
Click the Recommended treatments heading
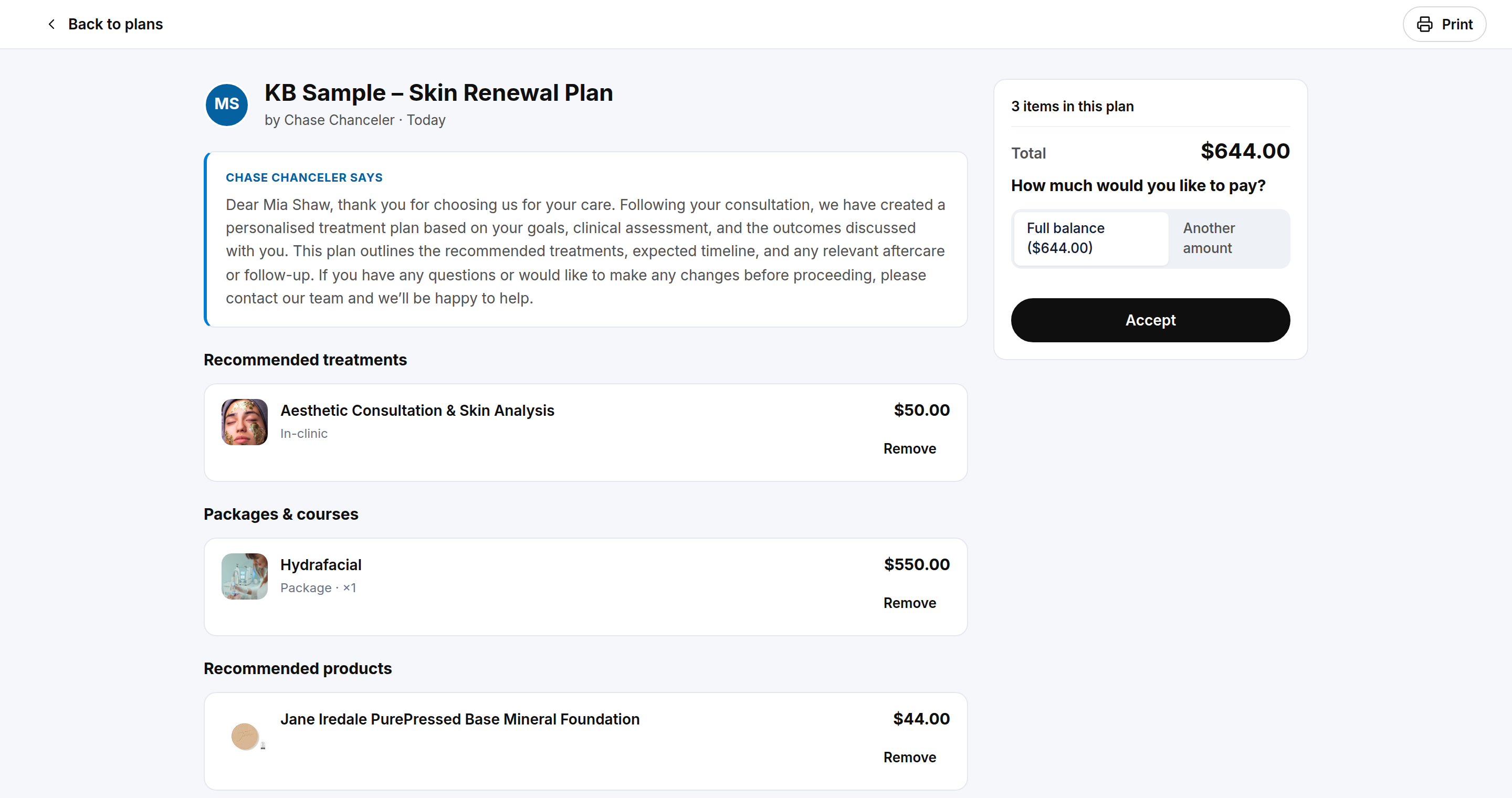305,360
